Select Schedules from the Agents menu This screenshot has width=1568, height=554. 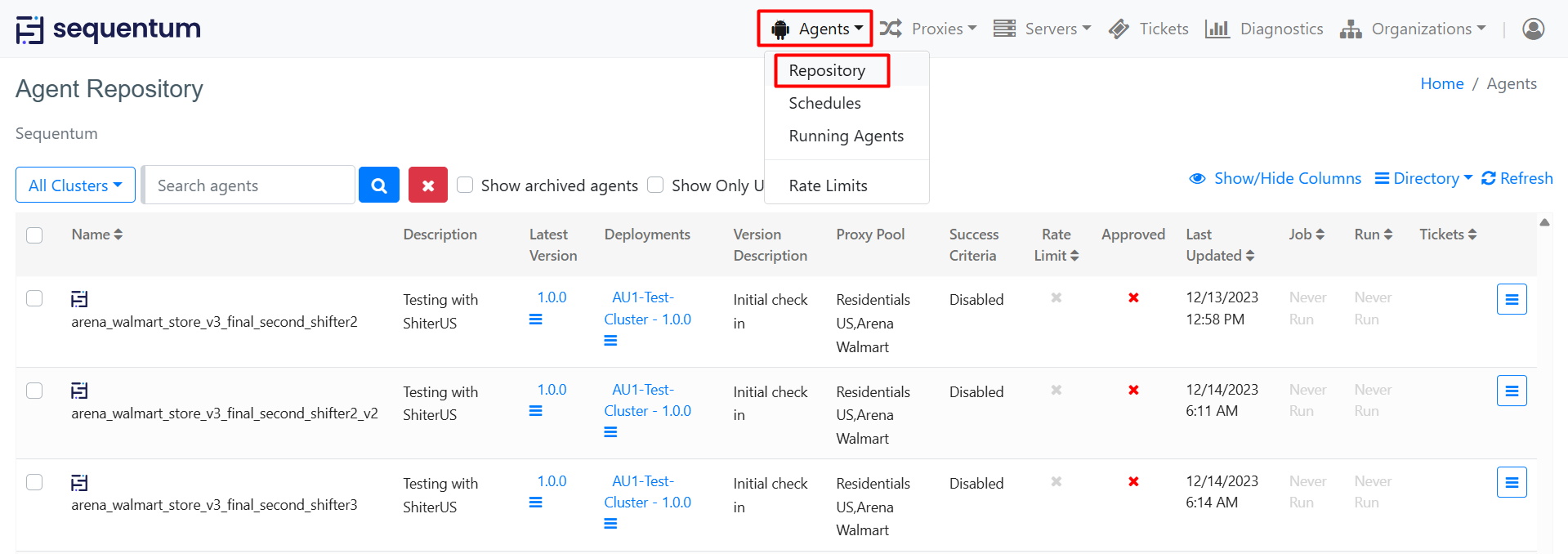(x=824, y=103)
